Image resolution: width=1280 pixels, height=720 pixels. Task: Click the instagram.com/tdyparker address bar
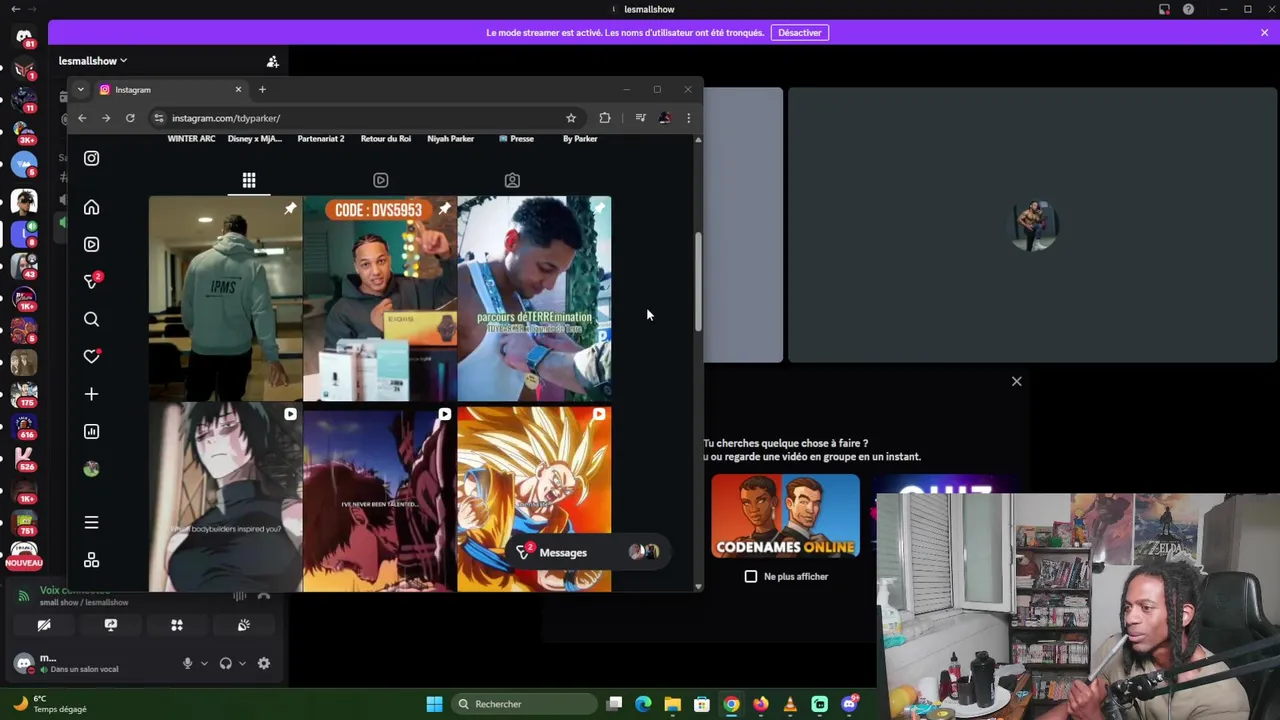coord(365,118)
